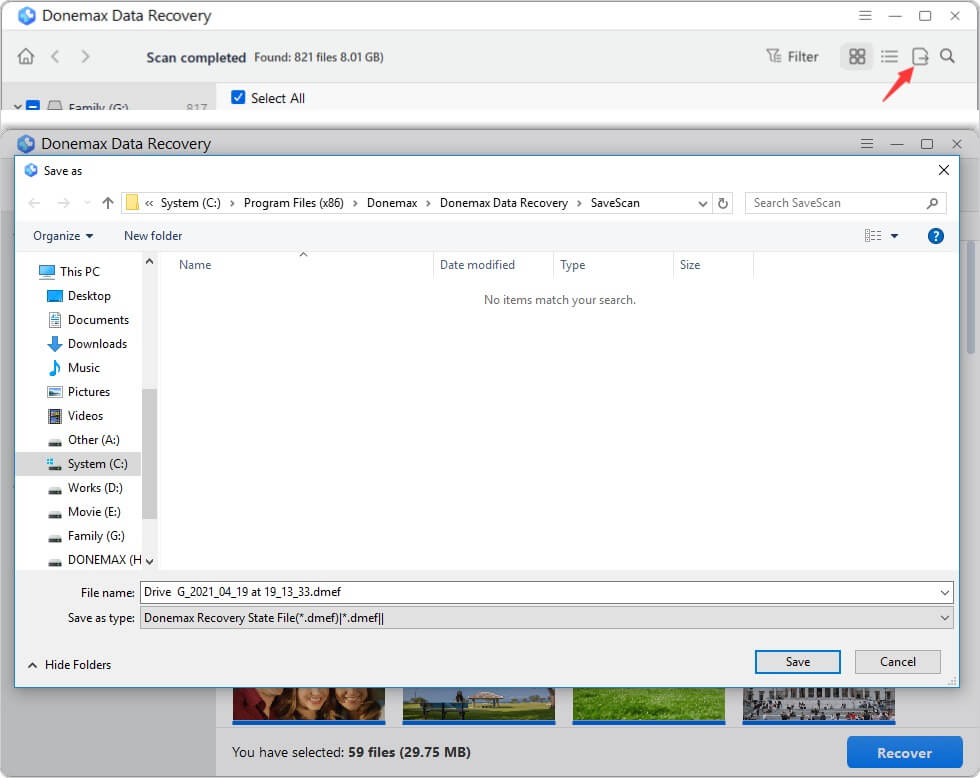The width and height of the screenshot is (980, 778).
Task: Refresh the SaveScan folder listing
Action: coord(724,203)
